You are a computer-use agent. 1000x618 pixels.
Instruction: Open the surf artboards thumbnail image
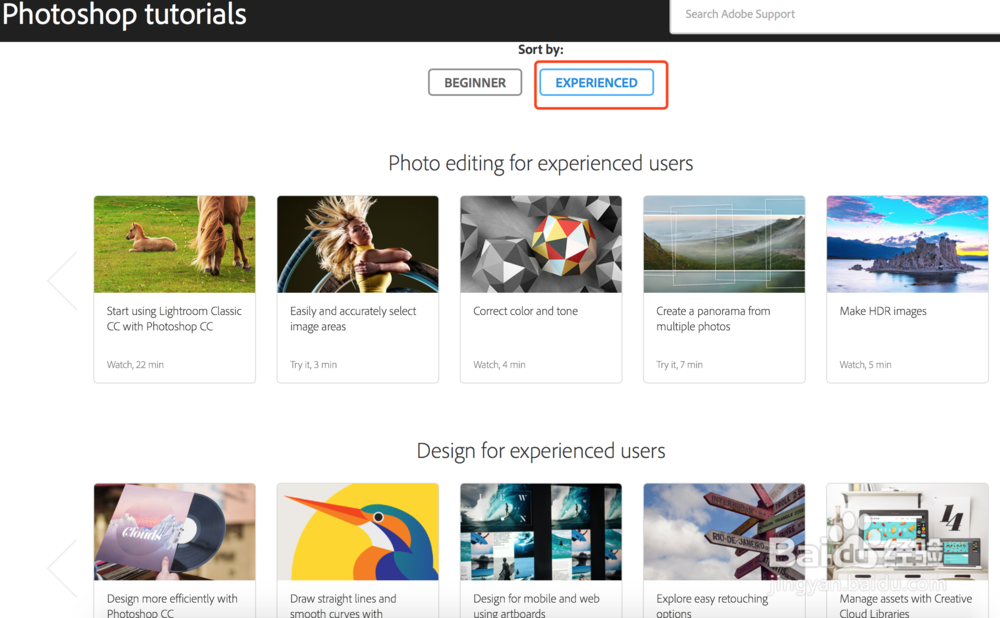point(541,532)
